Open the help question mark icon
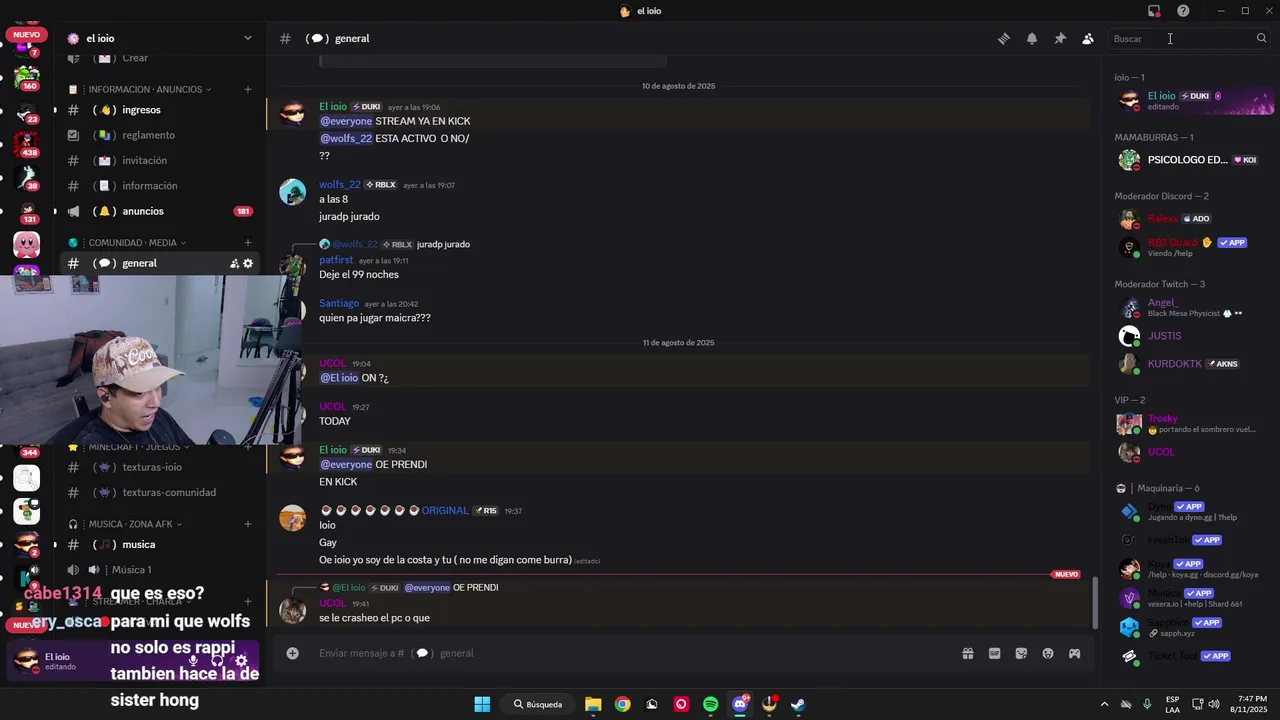Screen dimensions: 1280x720 click(x=1183, y=11)
